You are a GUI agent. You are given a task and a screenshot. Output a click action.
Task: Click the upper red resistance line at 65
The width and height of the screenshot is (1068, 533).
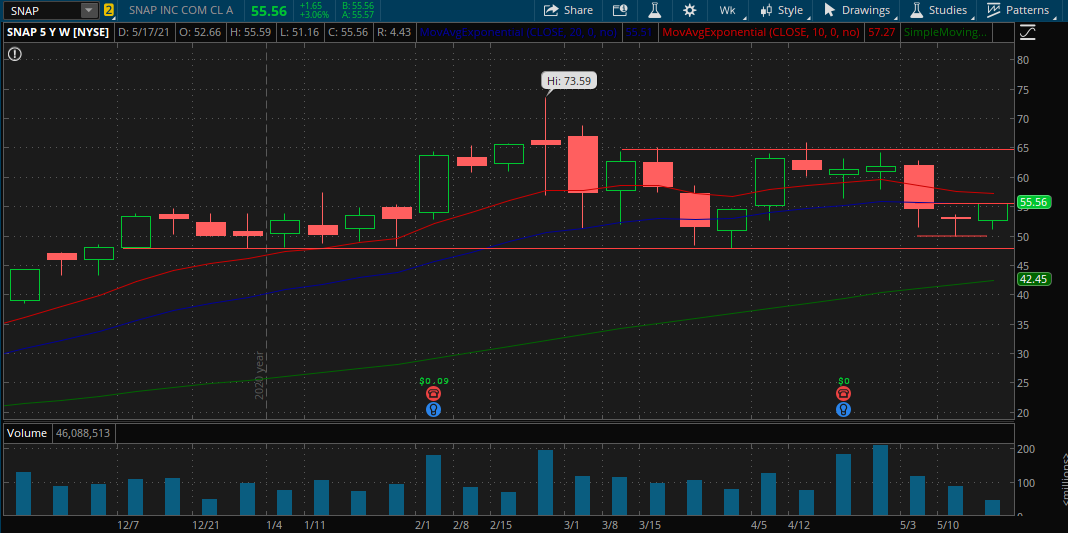coord(817,149)
